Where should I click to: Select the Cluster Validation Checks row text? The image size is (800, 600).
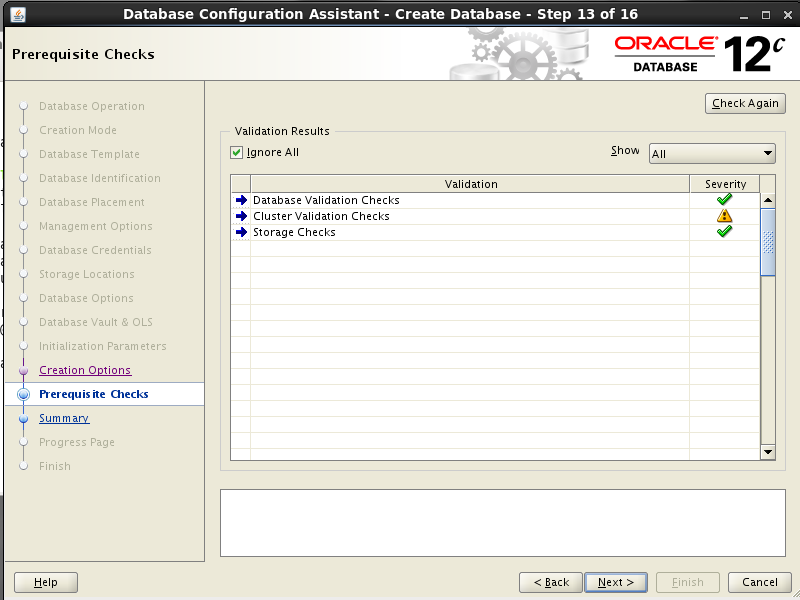point(321,216)
